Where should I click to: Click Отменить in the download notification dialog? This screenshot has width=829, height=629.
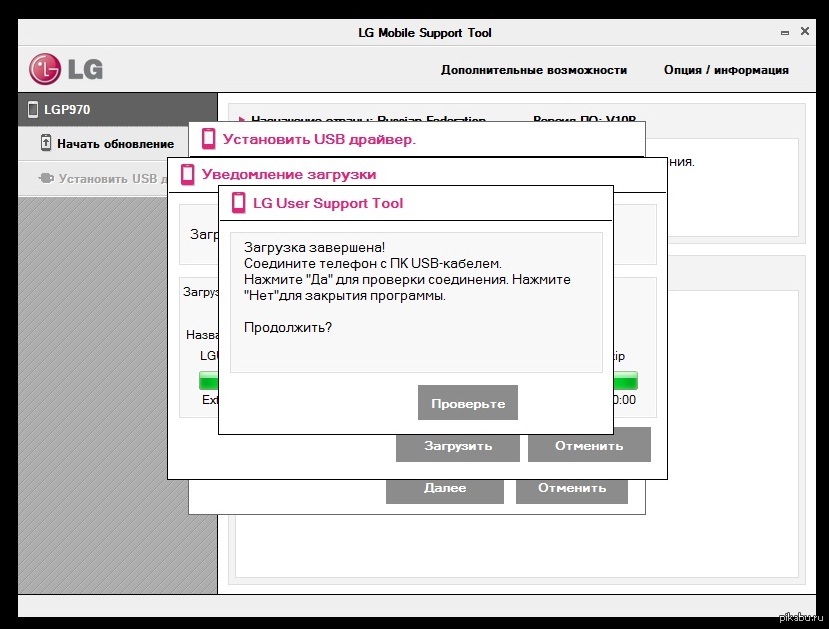point(589,445)
